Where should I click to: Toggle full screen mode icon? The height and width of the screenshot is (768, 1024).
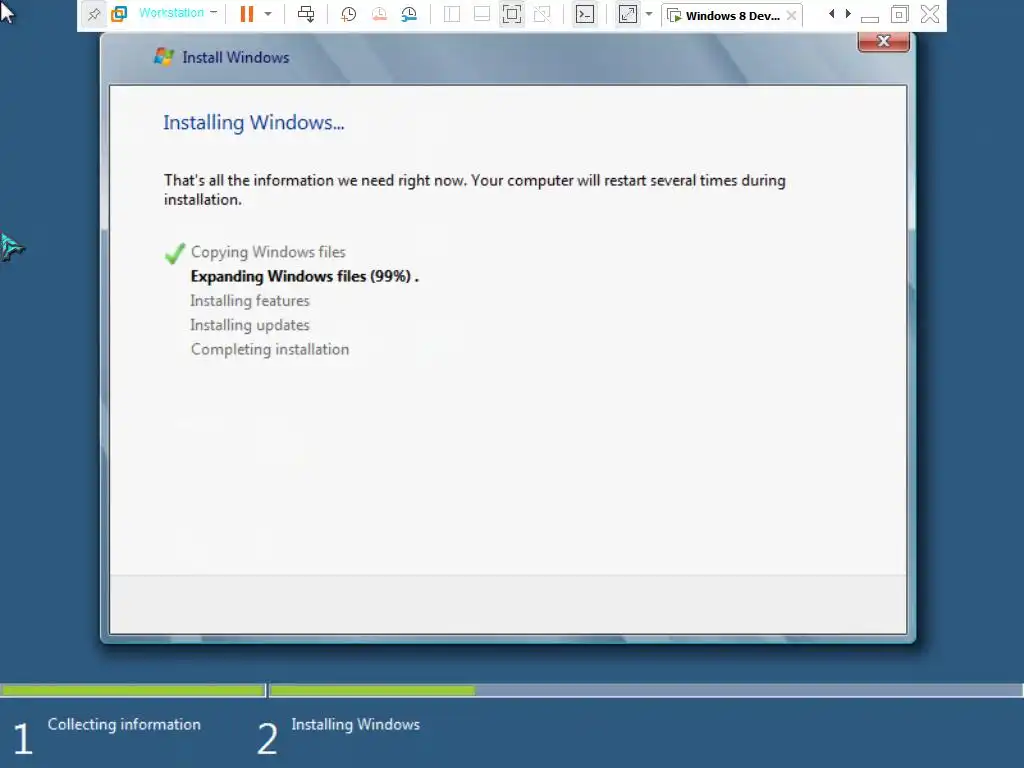click(x=512, y=14)
